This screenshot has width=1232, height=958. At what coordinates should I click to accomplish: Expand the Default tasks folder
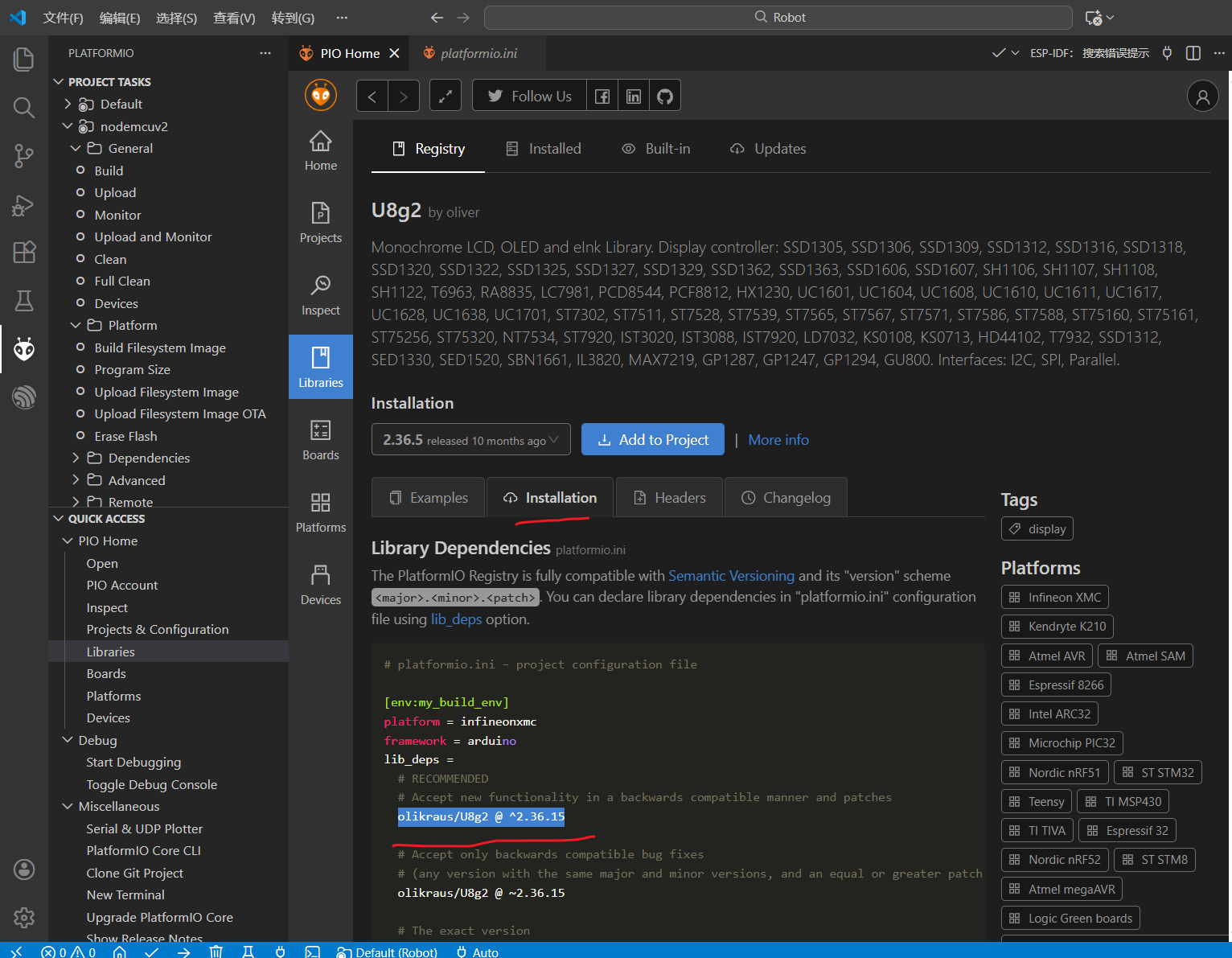[x=68, y=104]
